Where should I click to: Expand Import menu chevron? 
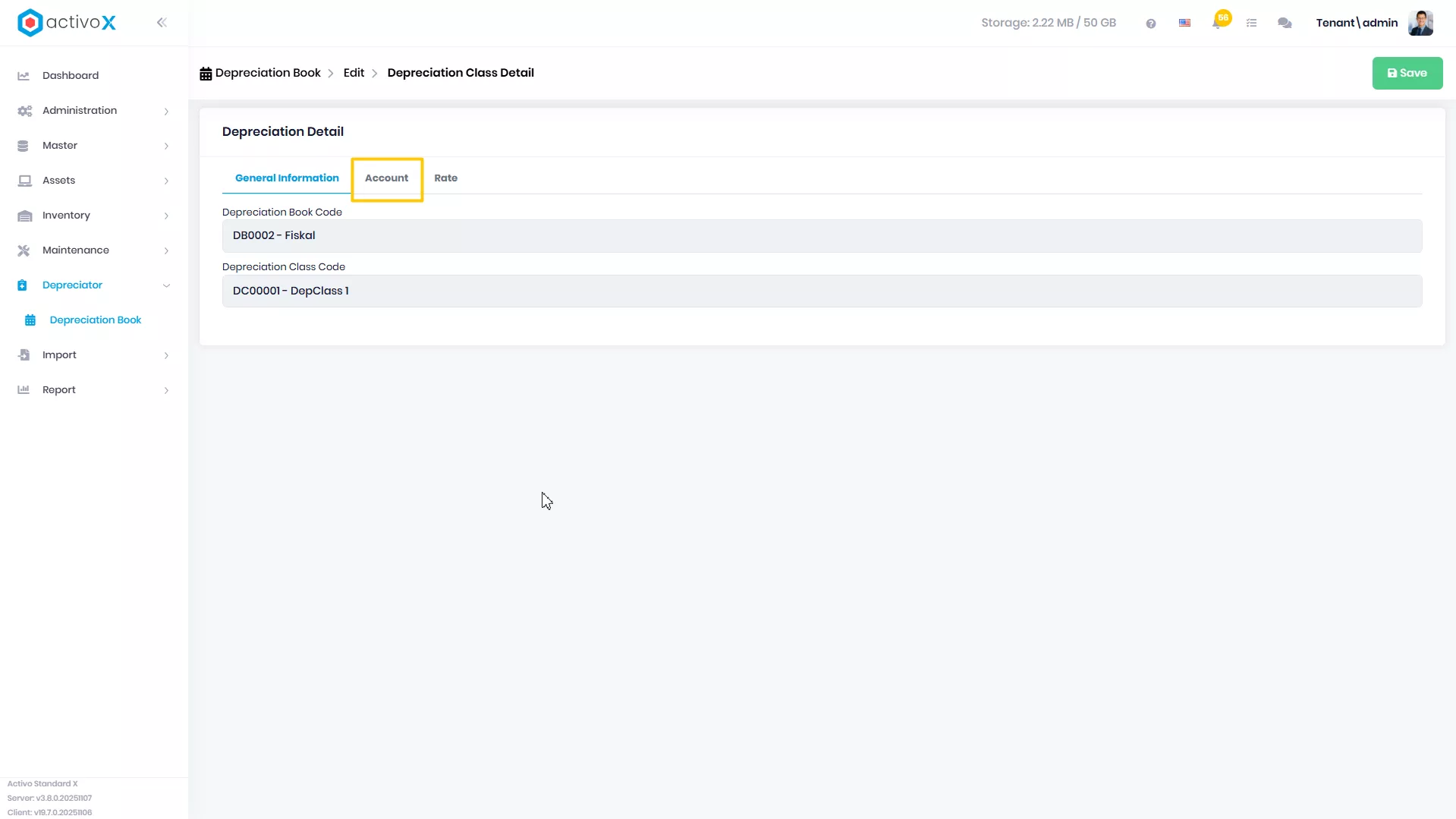click(x=166, y=356)
